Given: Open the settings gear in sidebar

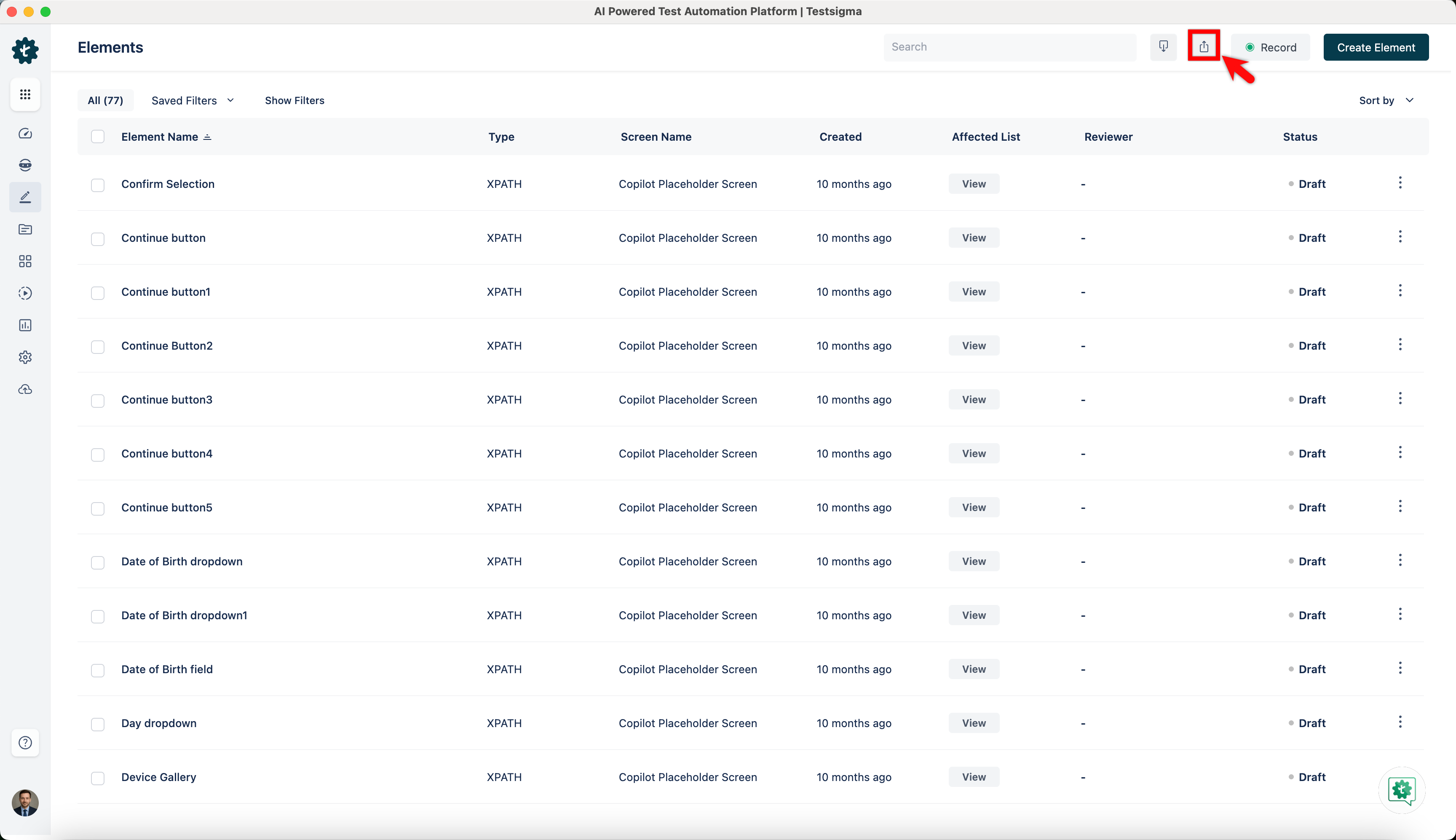Looking at the screenshot, I should pyautogui.click(x=25, y=357).
